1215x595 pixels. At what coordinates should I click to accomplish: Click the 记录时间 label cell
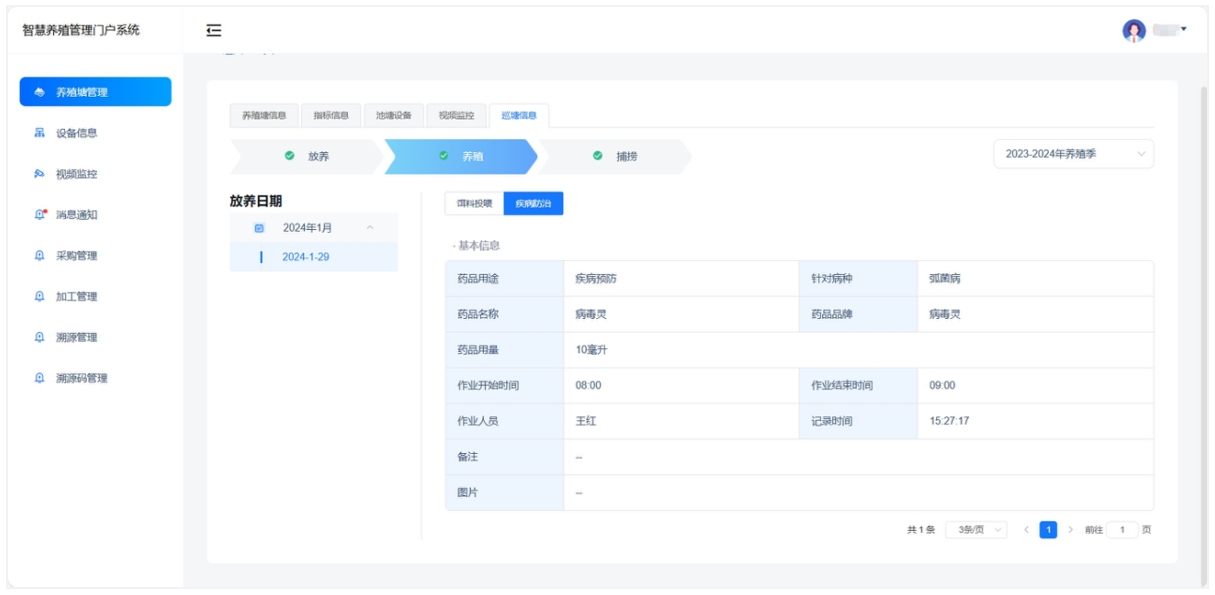coord(858,421)
